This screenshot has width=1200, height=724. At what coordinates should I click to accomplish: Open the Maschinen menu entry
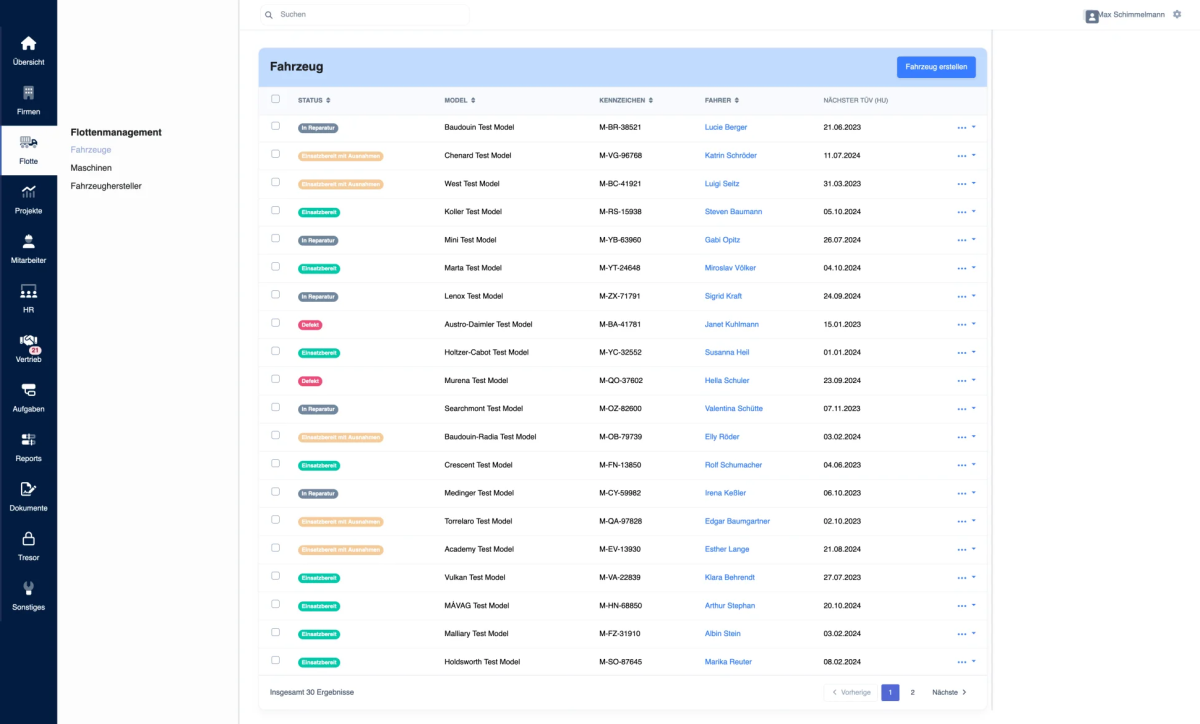[x=90, y=167]
